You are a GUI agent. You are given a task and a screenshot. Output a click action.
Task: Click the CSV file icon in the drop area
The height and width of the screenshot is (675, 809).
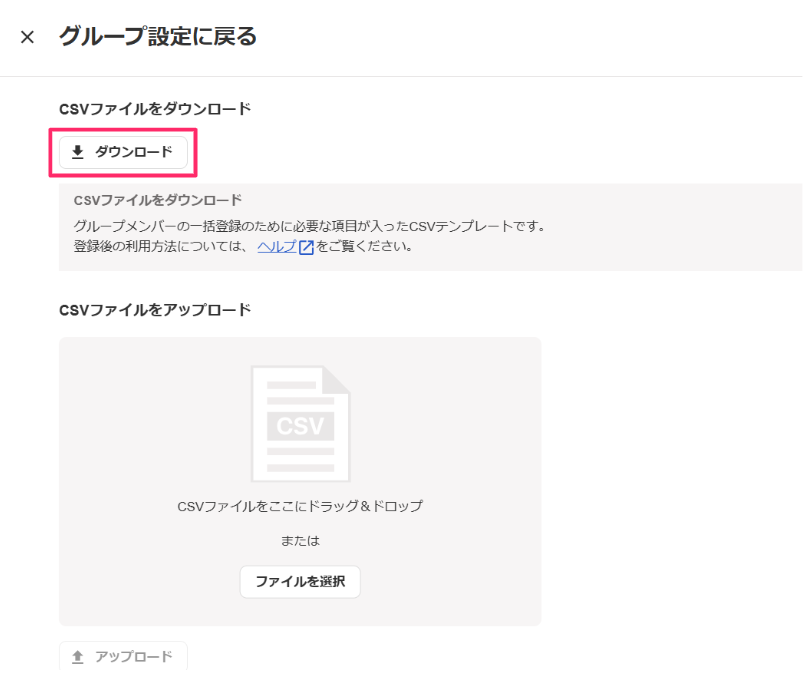tap(300, 424)
